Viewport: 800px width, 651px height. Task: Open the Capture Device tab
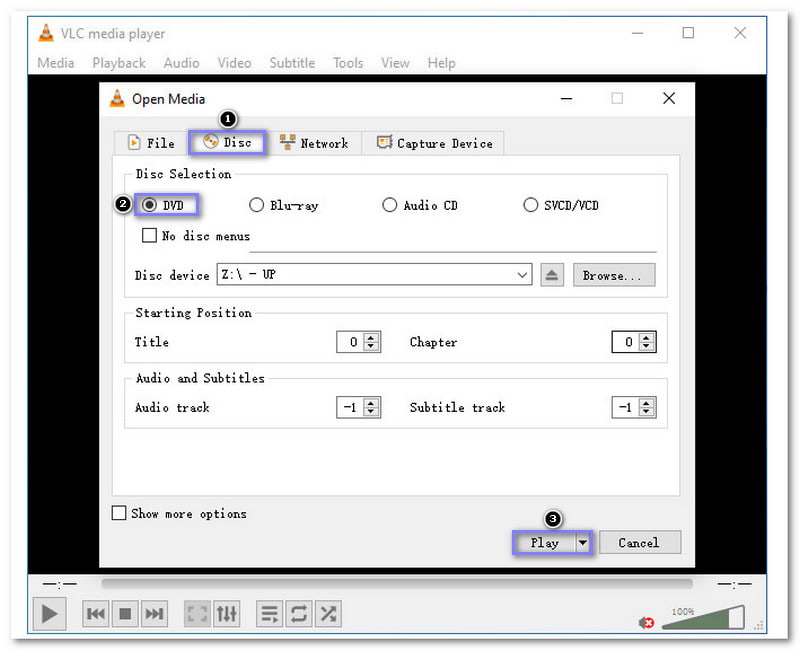434,143
